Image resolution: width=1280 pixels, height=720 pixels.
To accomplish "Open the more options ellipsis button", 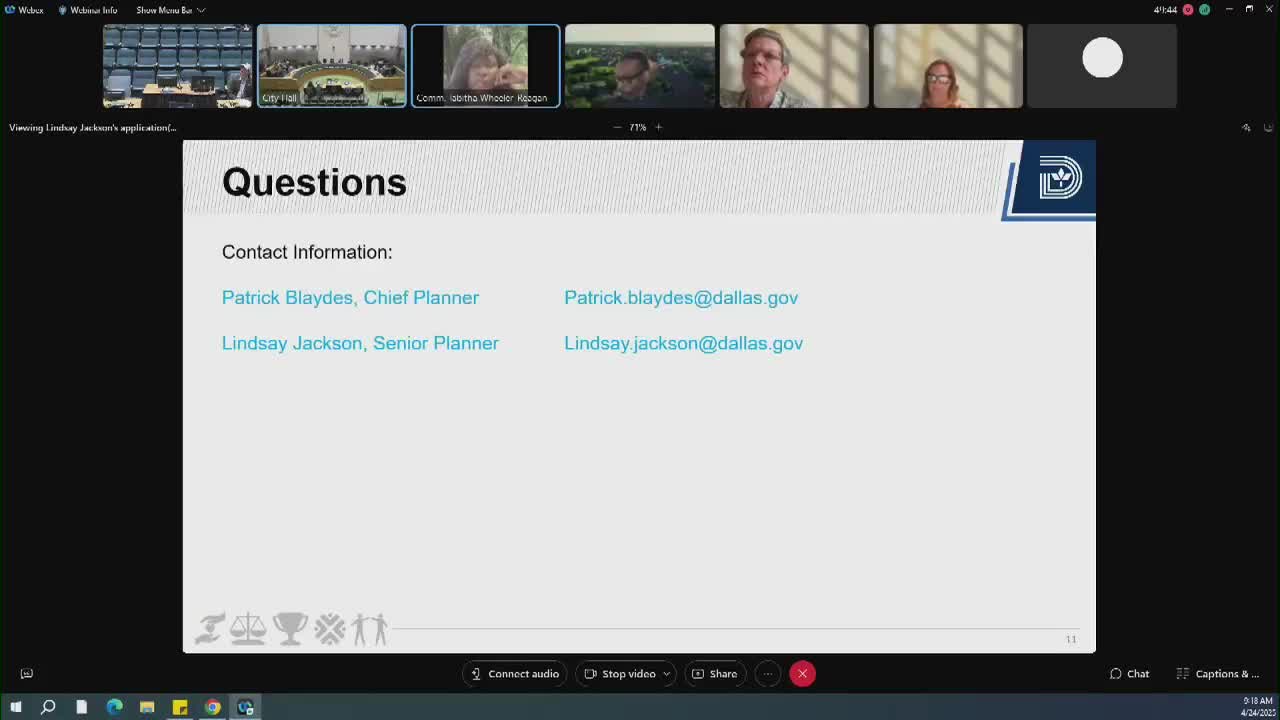I will point(767,674).
